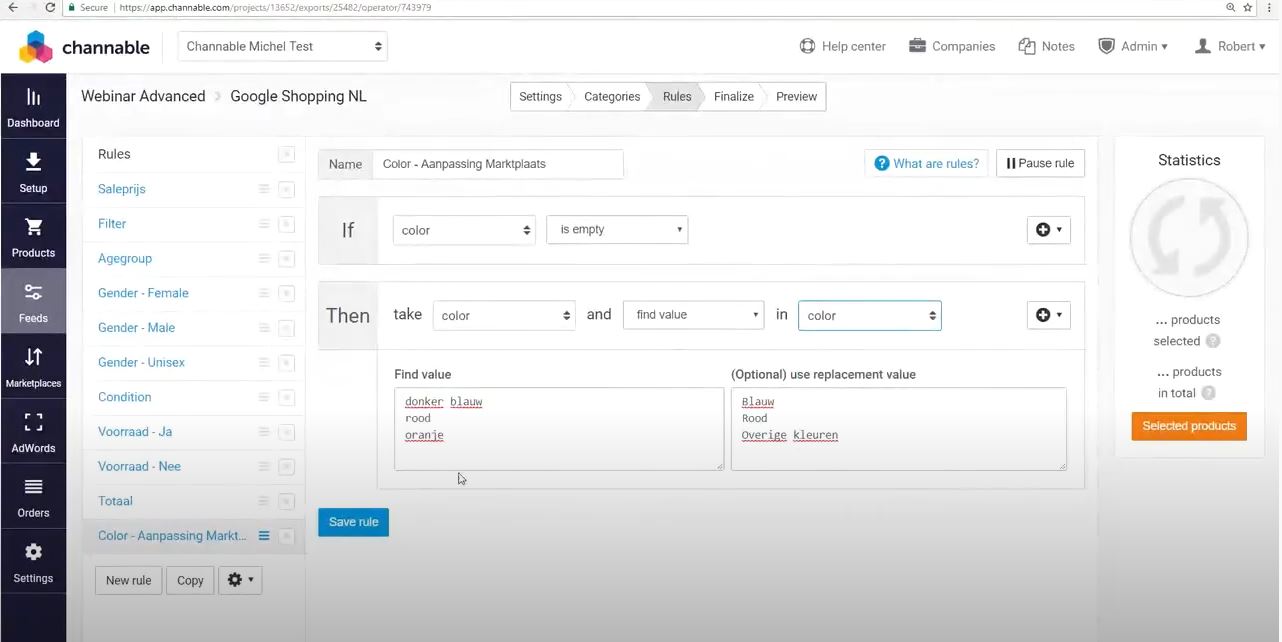Expand the 'find value' action dropdown
The width and height of the screenshot is (1282, 642).
[693, 315]
